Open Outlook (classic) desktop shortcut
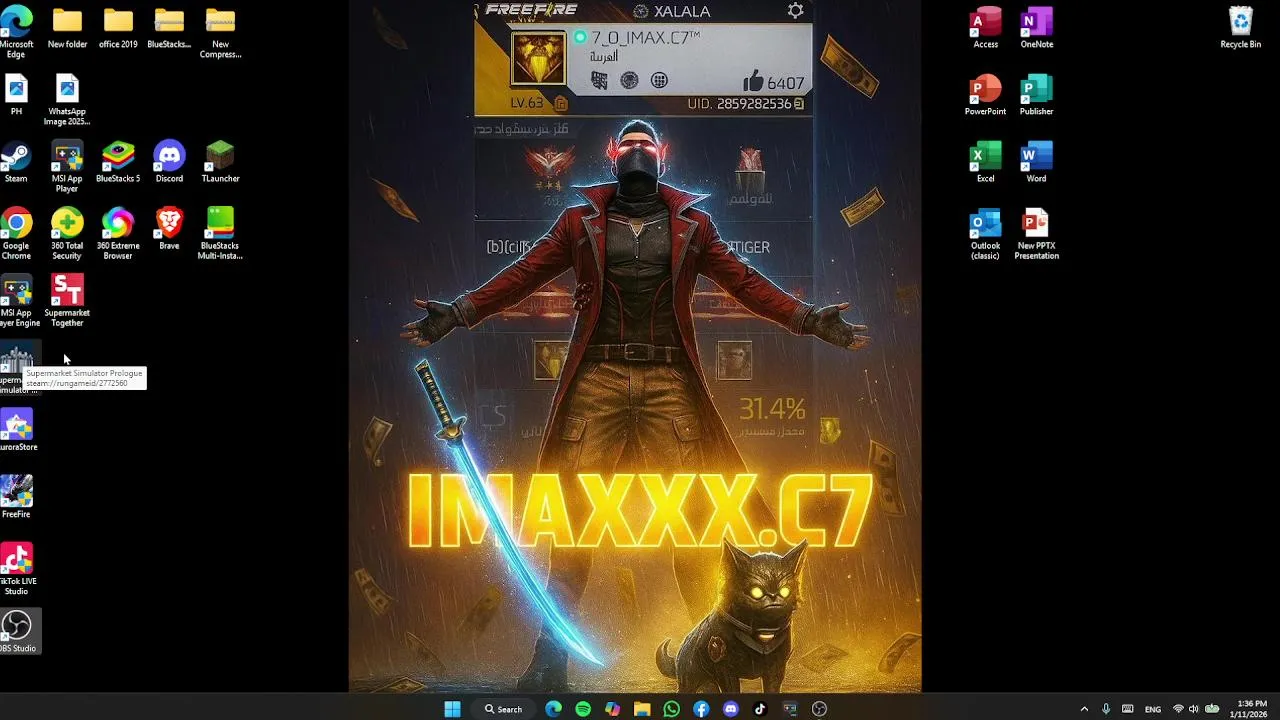Image resolution: width=1280 pixels, height=720 pixels. point(986,233)
